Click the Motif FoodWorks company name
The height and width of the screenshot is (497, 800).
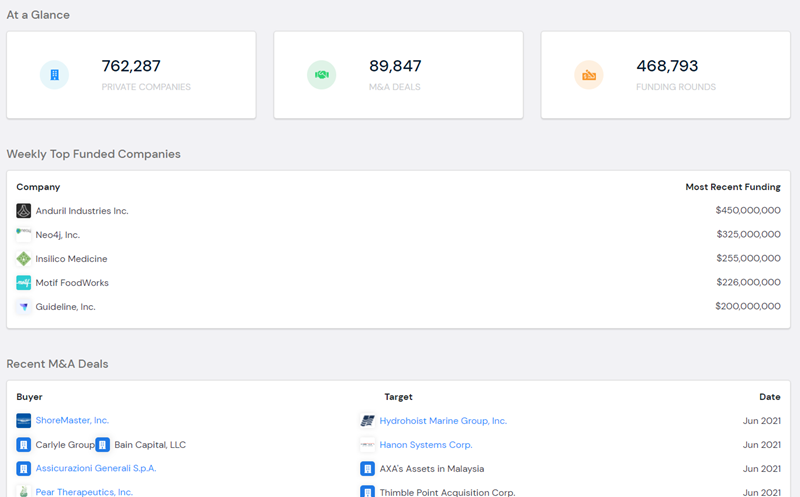(72, 283)
